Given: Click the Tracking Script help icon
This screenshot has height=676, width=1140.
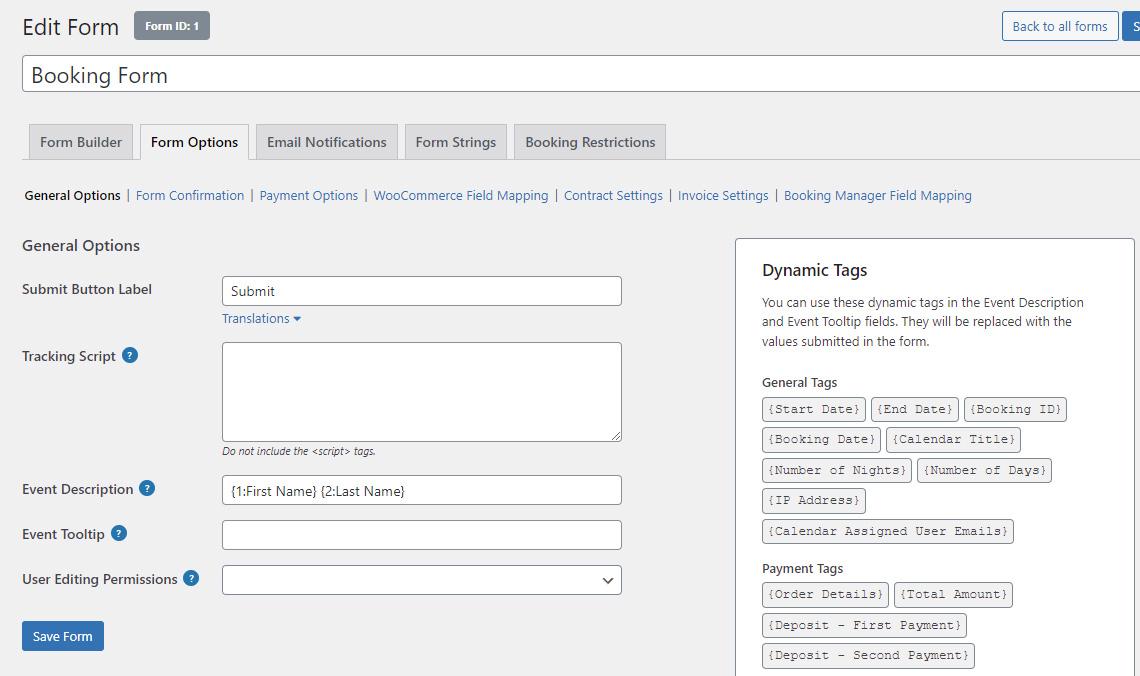Looking at the screenshot, I should click(131, 355).
